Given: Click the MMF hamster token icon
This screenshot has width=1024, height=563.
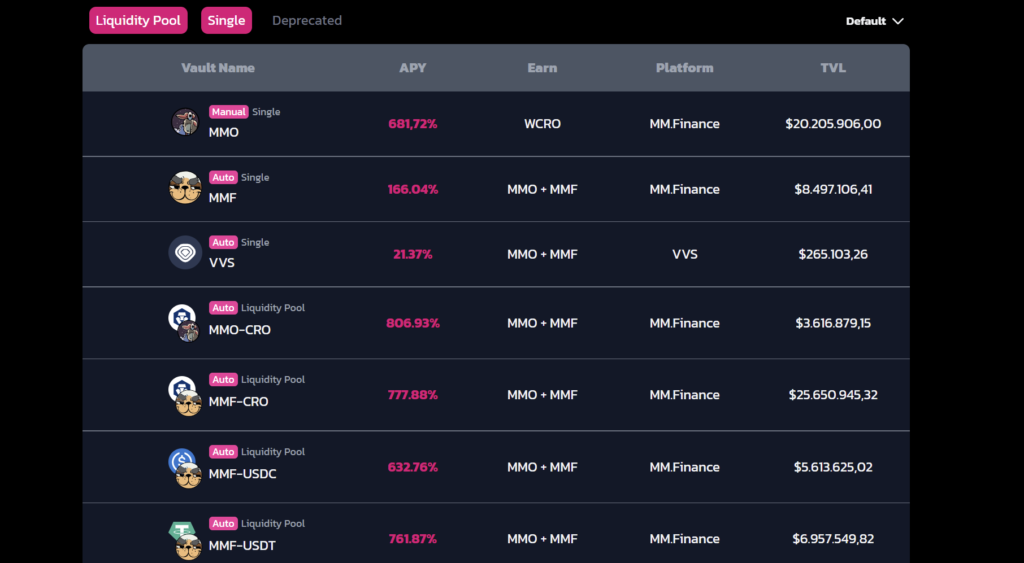Looking at the screenshot, I should pyautogui.click(x=185, y=188).
